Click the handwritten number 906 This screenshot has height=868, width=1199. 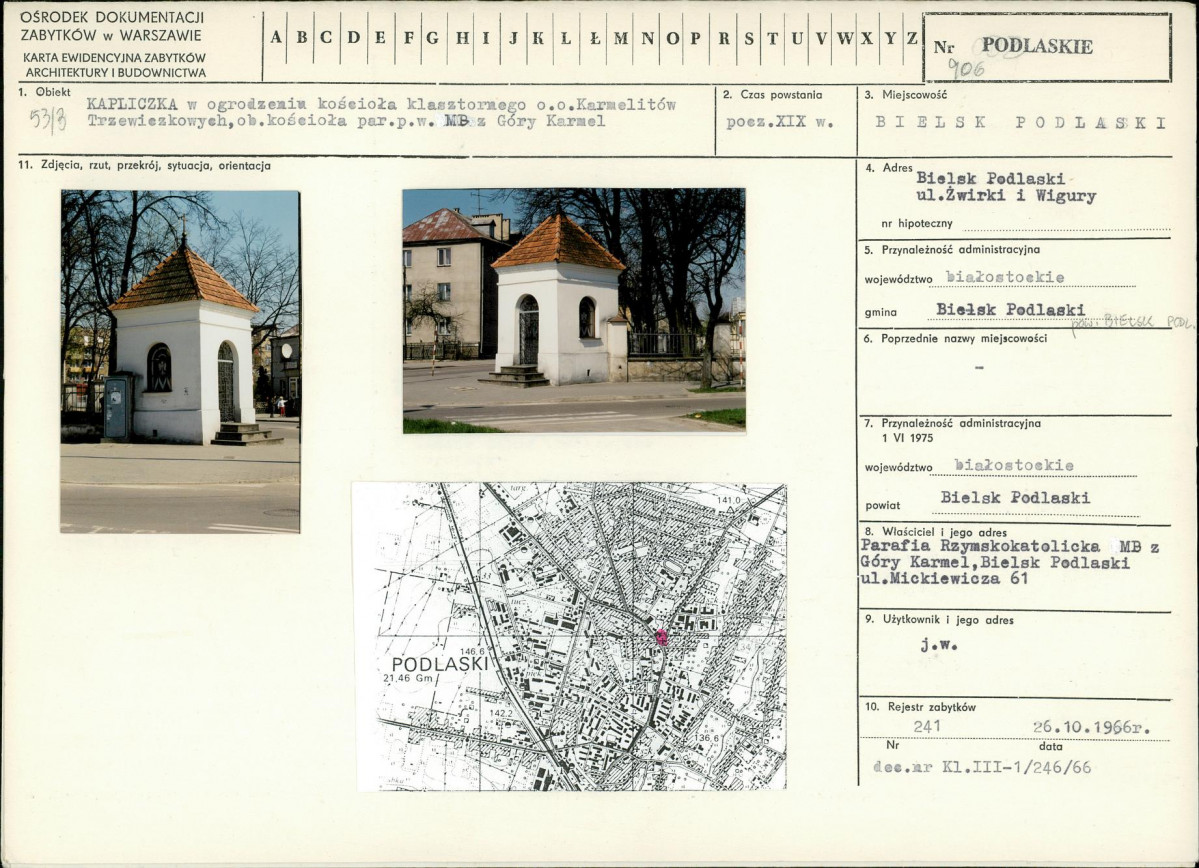pos(966,70)
